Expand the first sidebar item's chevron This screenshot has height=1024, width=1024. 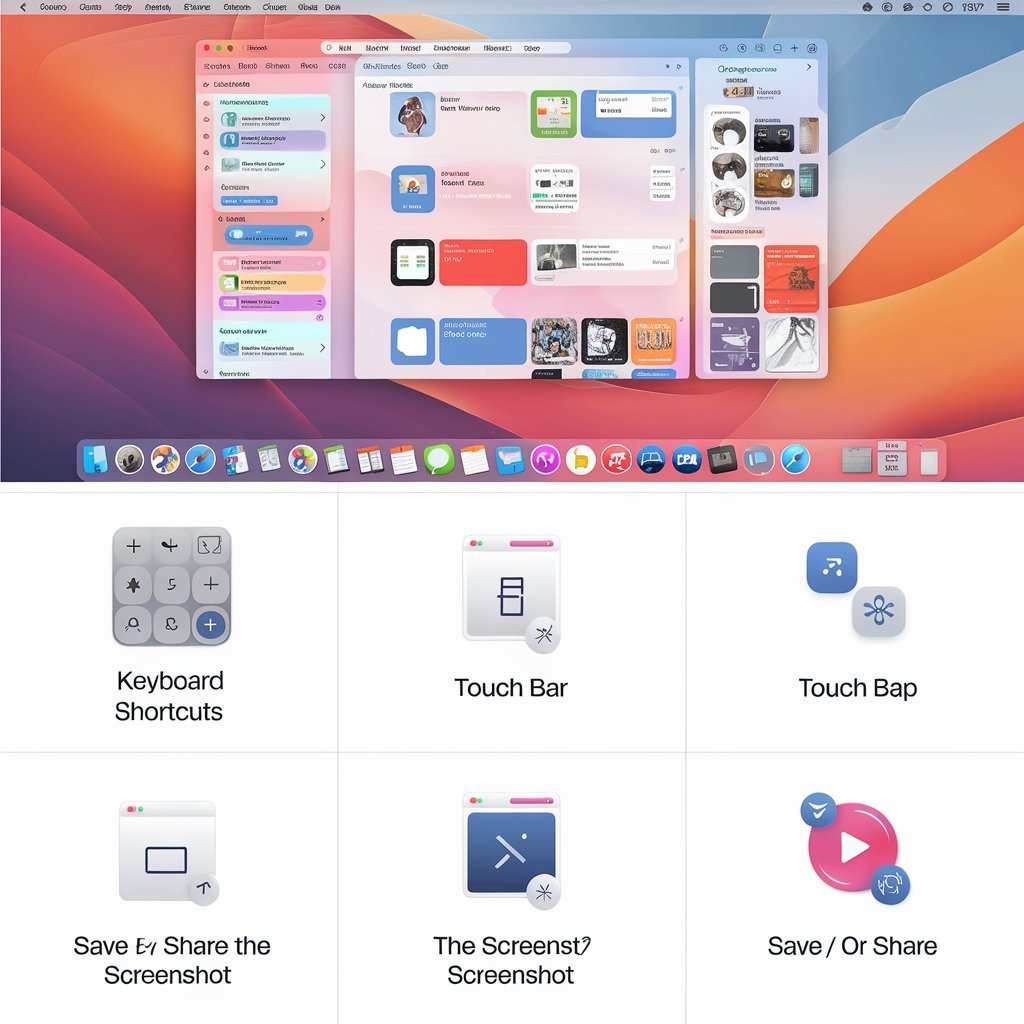click(323, 118)
